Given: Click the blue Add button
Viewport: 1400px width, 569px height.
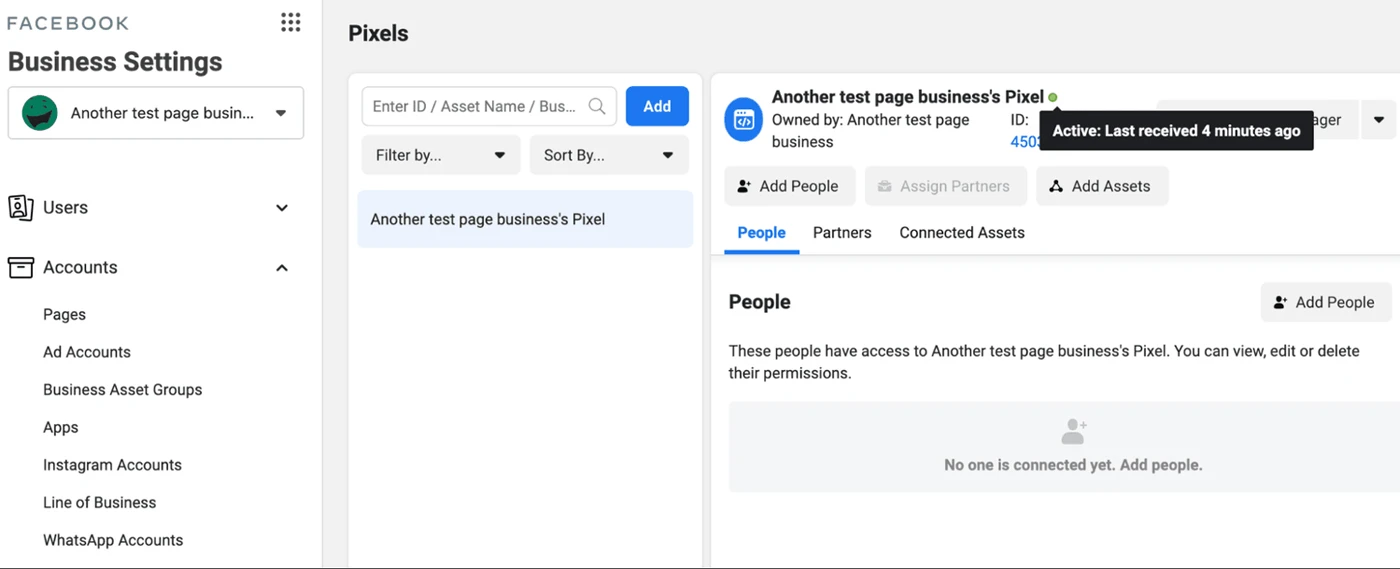Looking at the screenshot, I should (657, 106).
